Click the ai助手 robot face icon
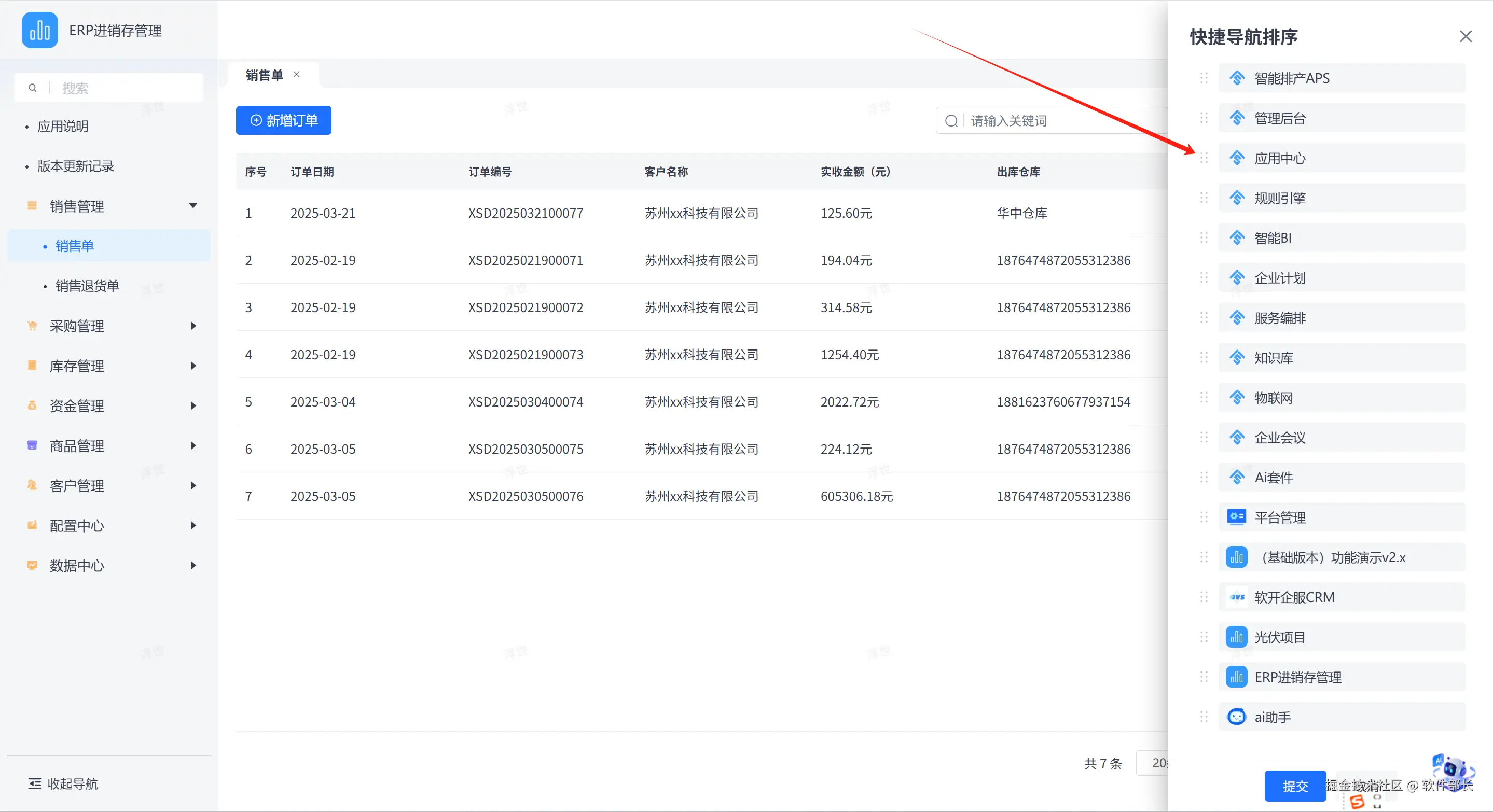Viewport: 1493px width, 812px height. click(1236, 717)
